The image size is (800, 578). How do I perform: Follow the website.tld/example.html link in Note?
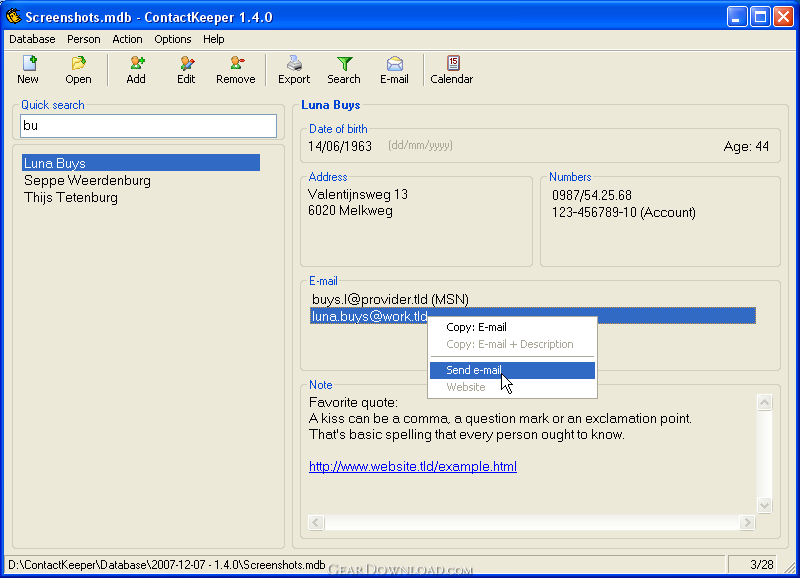click(x=413, y=466)
